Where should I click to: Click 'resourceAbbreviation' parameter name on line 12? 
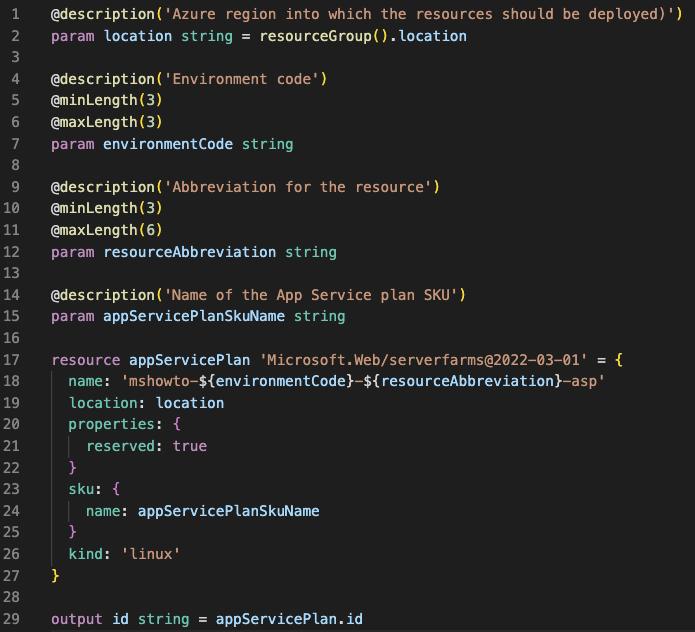(x=190, y=252)
